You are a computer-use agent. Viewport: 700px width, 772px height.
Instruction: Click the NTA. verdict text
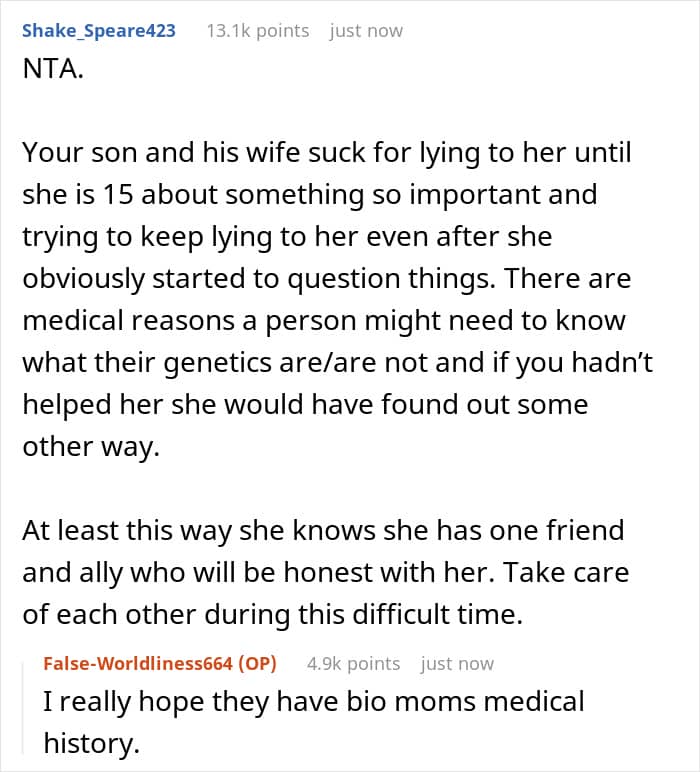(53, 68)
